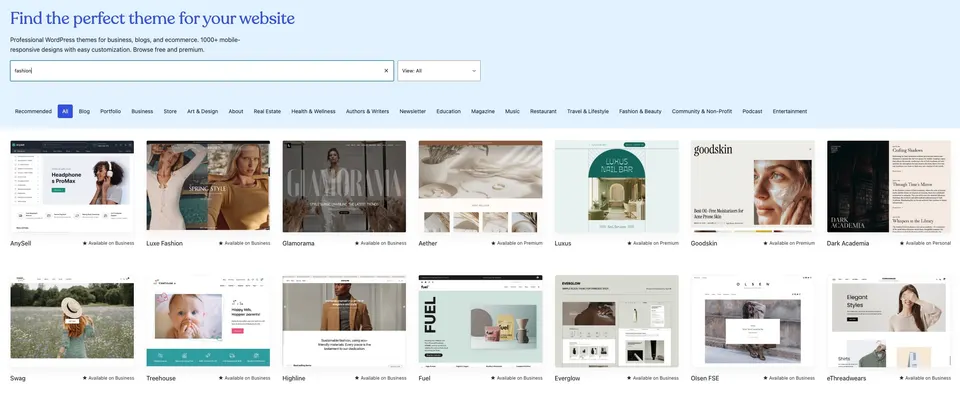This screenshot has height=396, width=960.
Task: Open the Luxus nail bar thumbnail
Action: click(617, 186)
